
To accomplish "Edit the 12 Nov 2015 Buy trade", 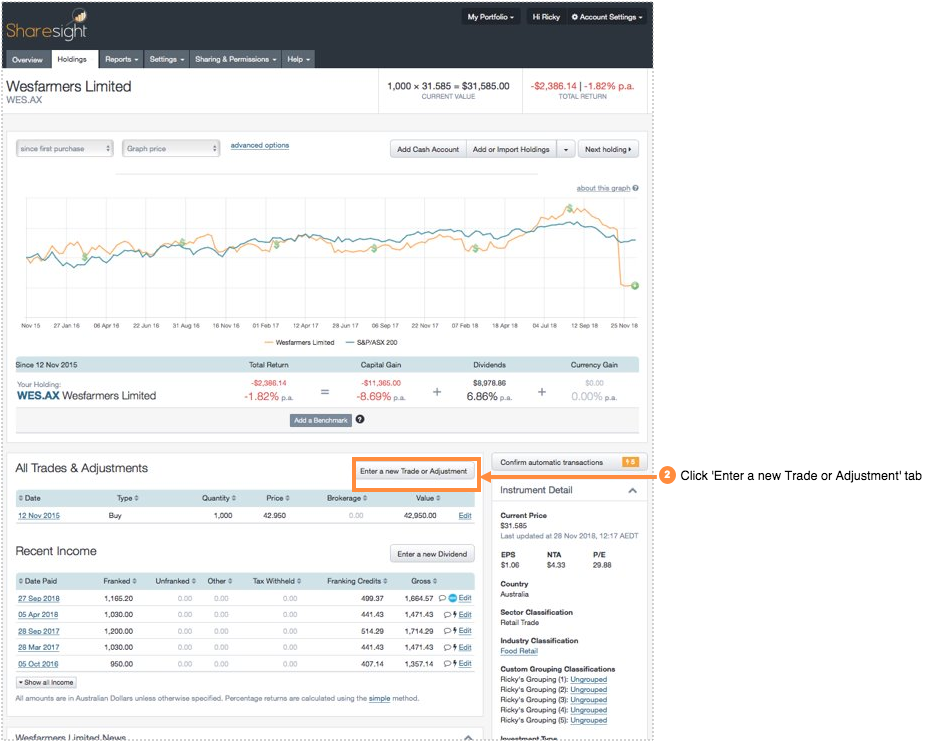I will [x=465, y=515].
